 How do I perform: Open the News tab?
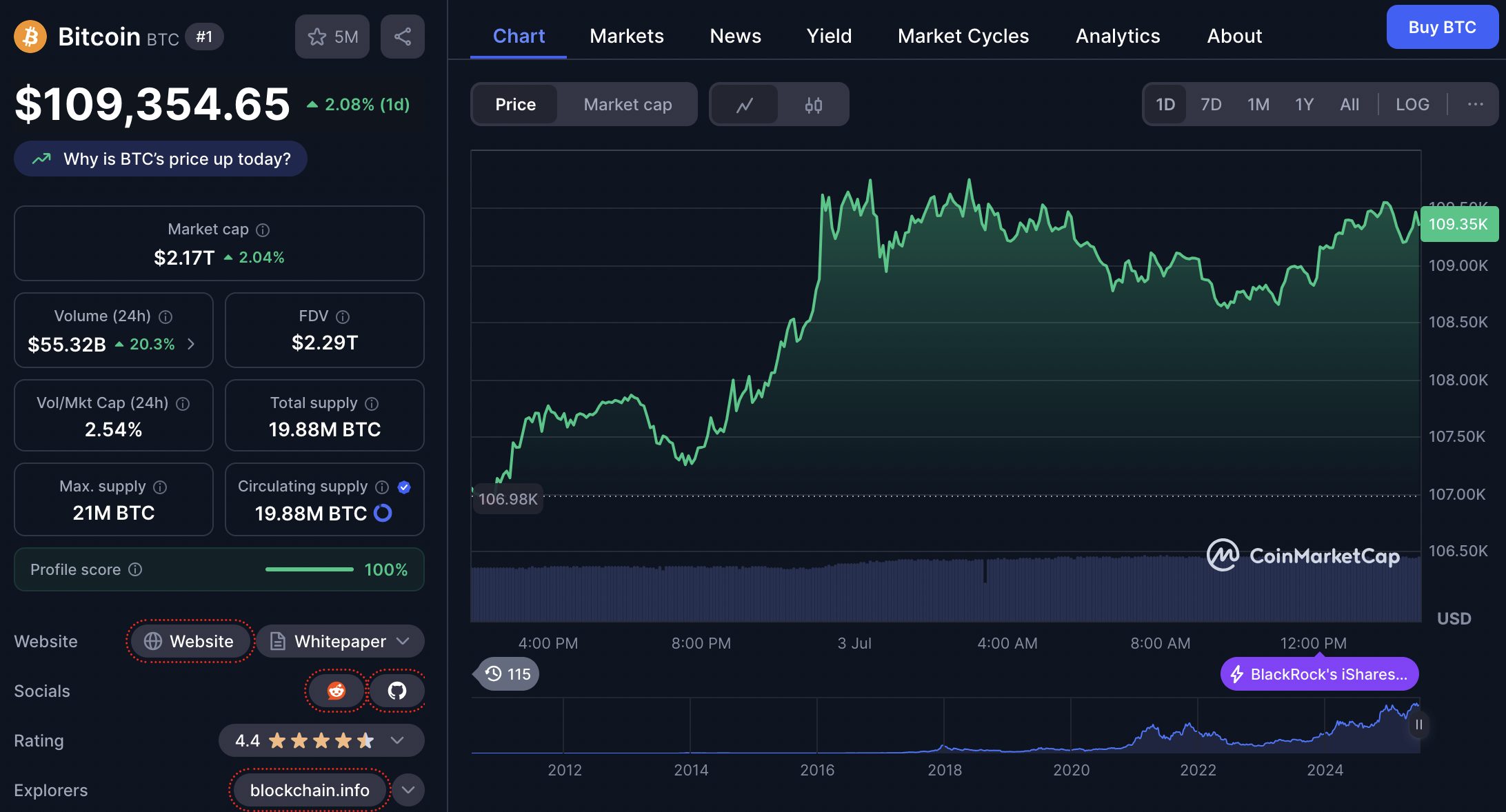pyautogui.click(x=736, y=36)
